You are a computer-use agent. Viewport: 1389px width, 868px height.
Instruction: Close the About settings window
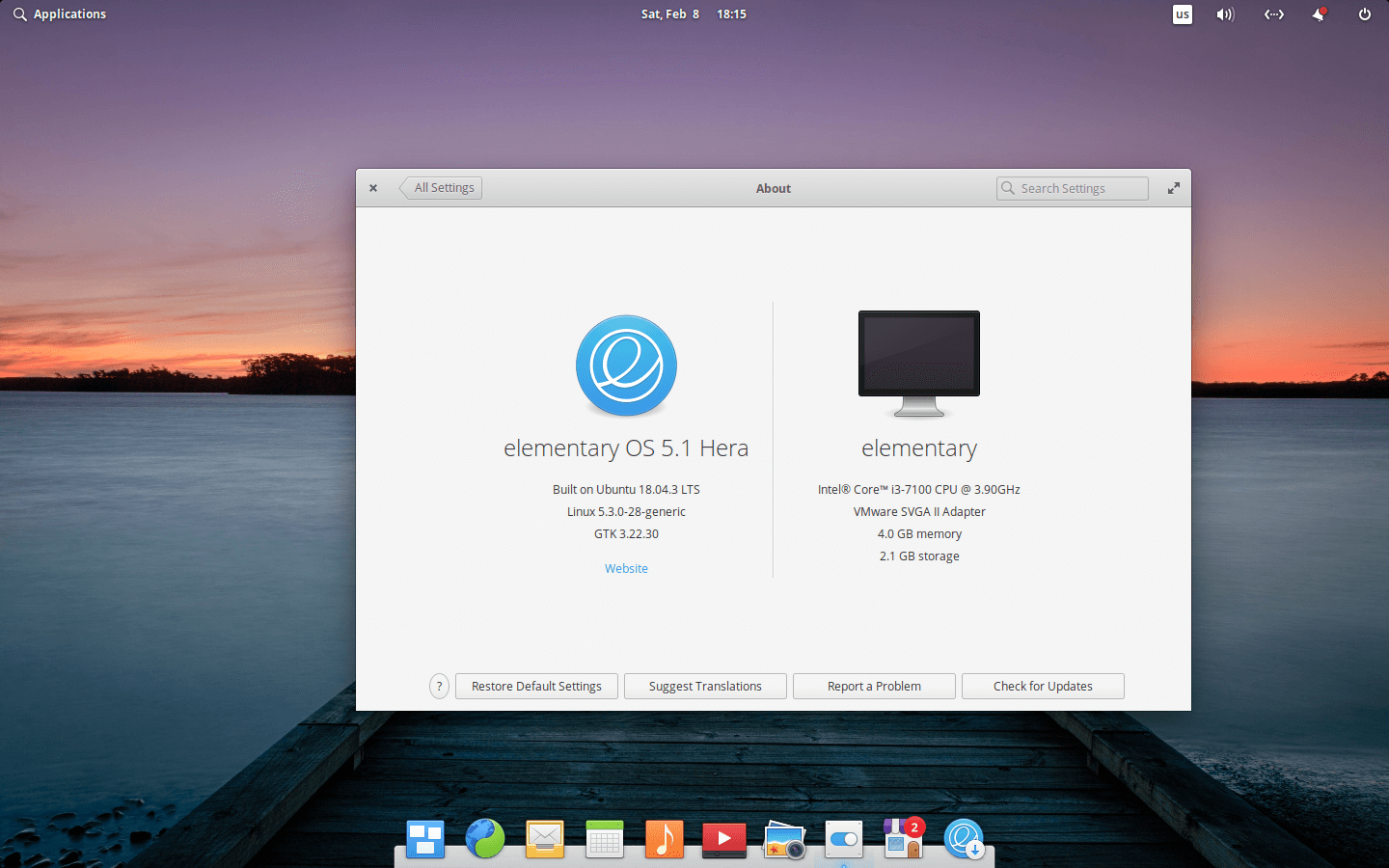[373, 188]
